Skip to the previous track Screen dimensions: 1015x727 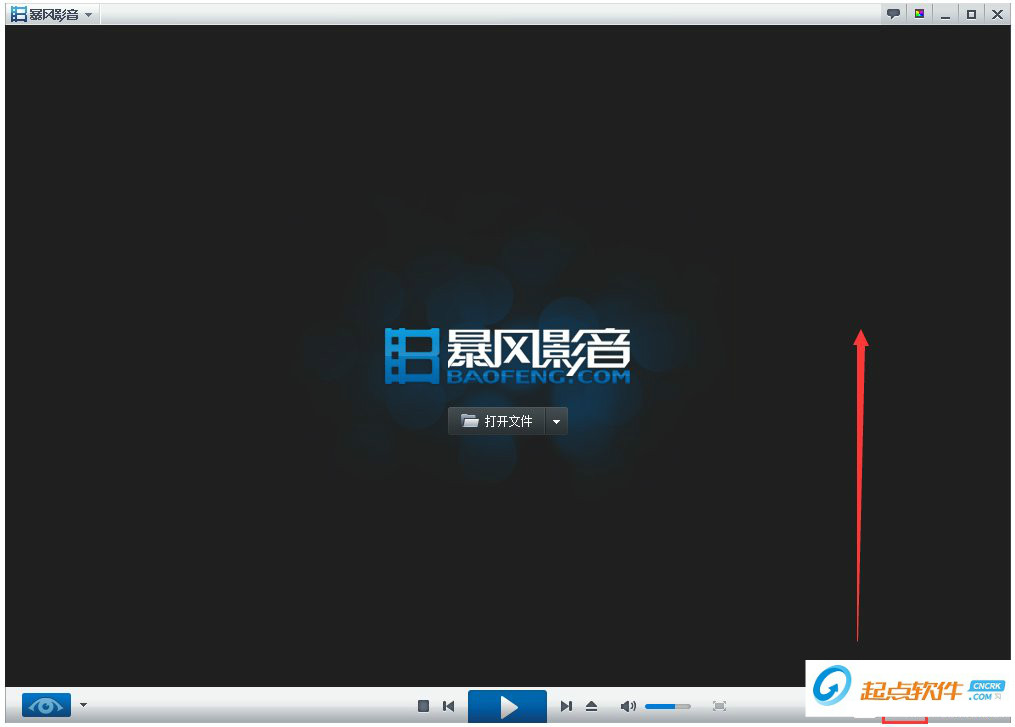coord(449,706)
